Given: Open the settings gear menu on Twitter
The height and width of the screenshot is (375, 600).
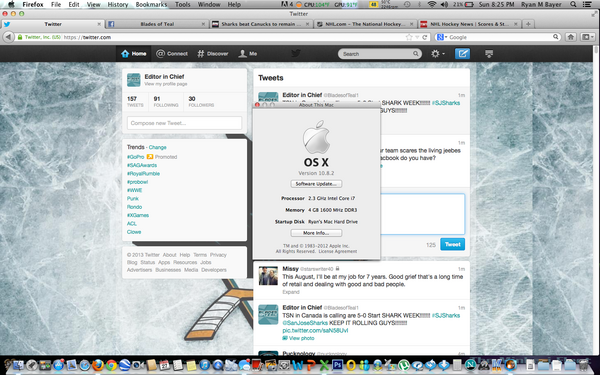Looking at the screenshot, I should point(438,54).
